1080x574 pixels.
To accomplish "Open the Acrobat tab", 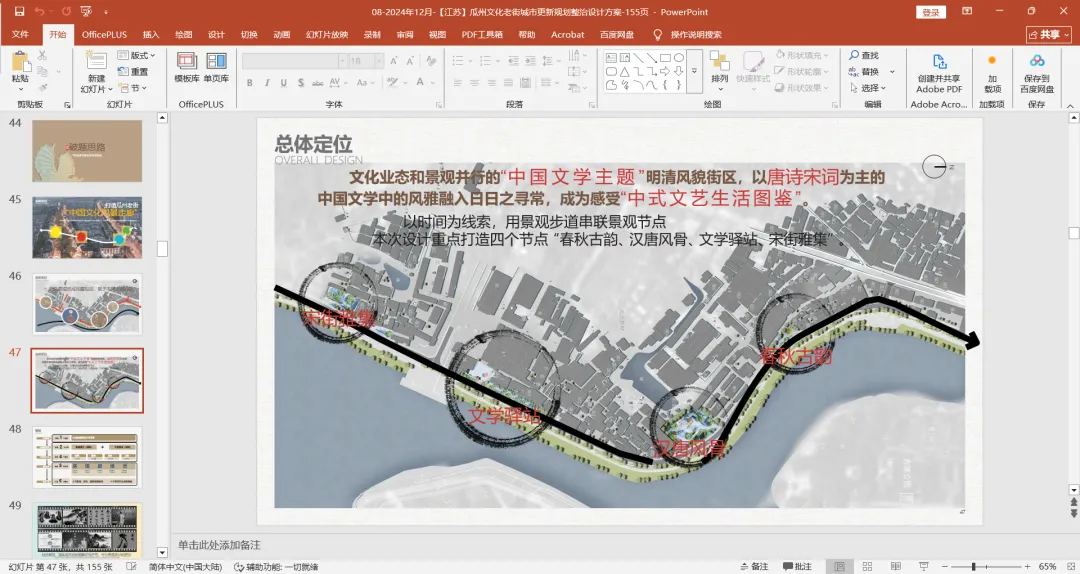I will click(x=568, y=34).
